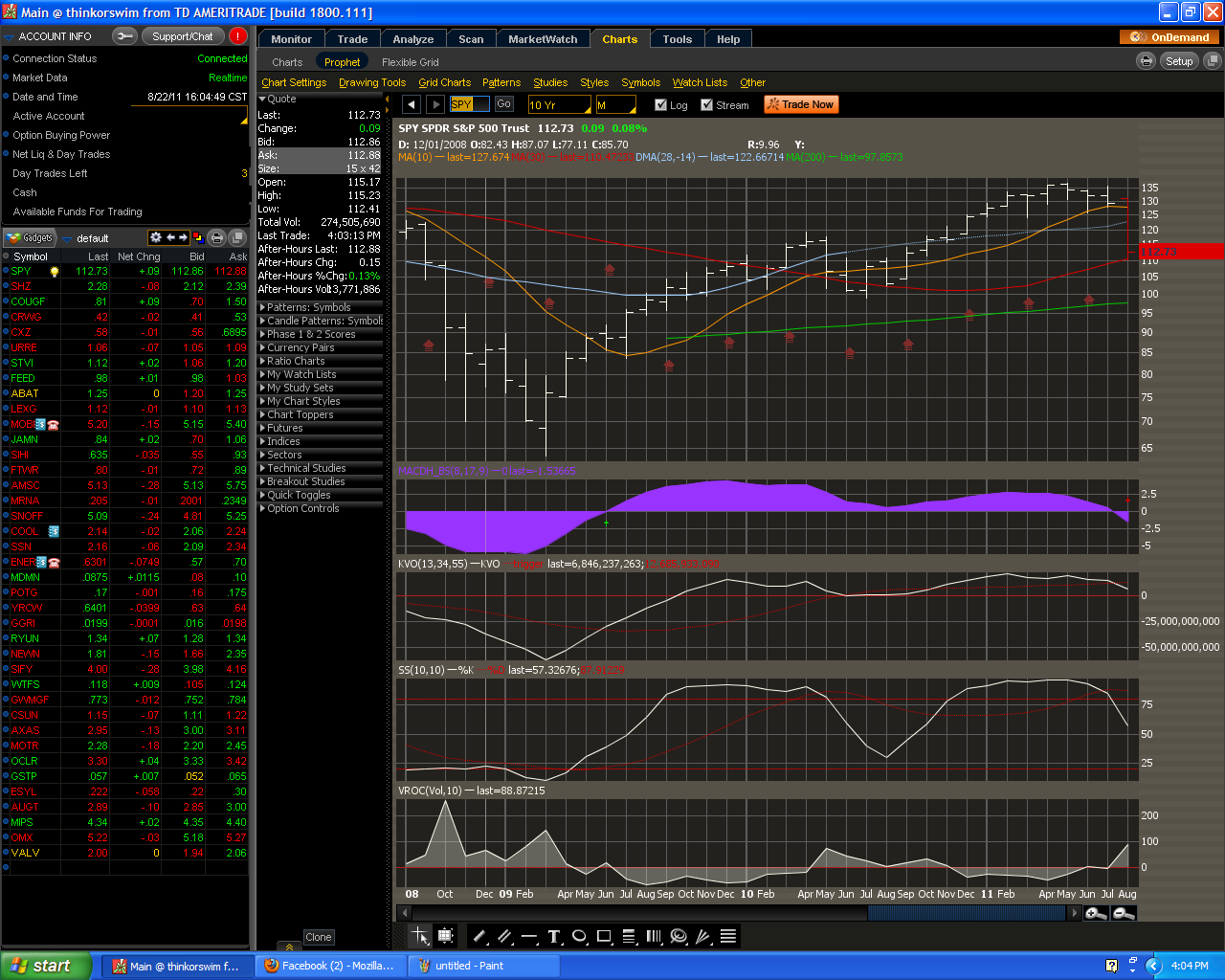Select the area zoom selection tool

(445, 936)
